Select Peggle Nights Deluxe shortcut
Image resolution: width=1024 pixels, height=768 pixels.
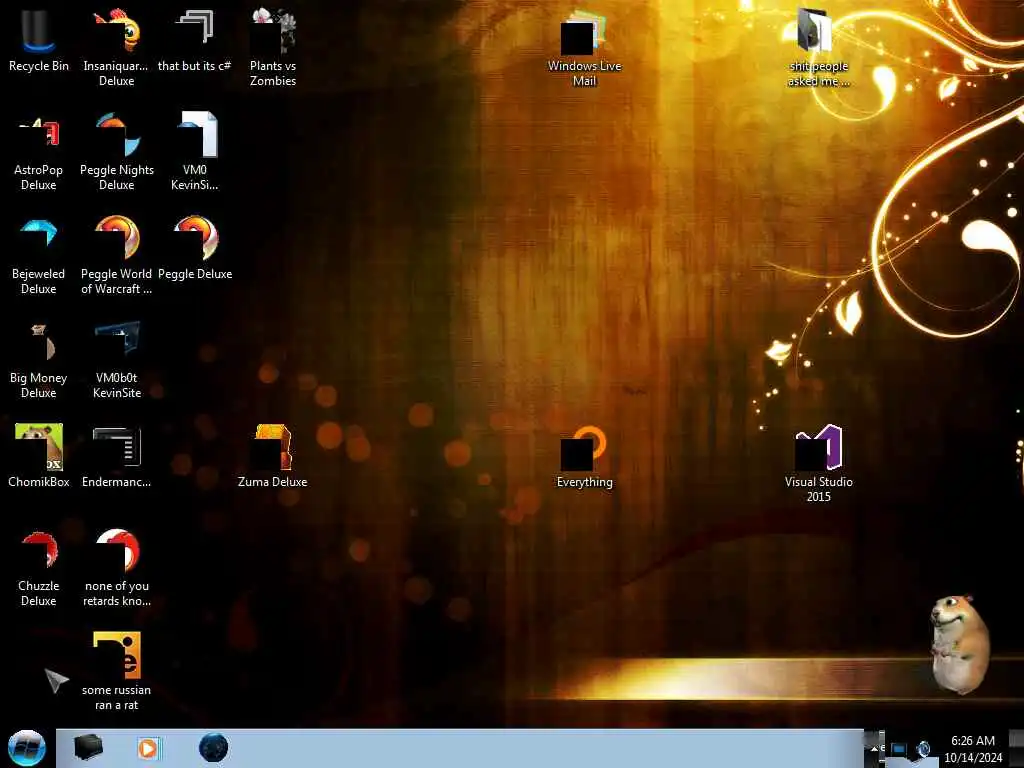tap(116, 153)
